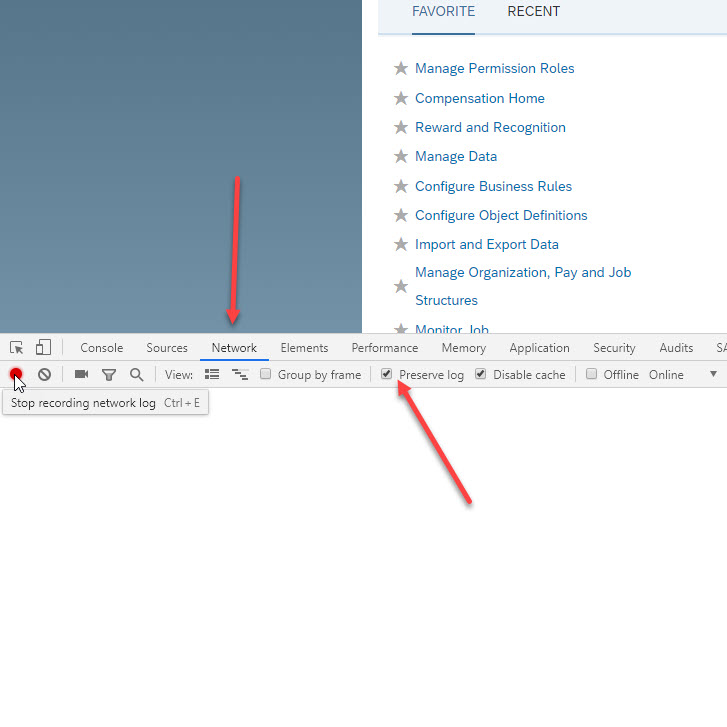The width and height of the screenshot is (727, 727).
Task: Open the Configure Object Definitions link
Action: tap(501, 215)
